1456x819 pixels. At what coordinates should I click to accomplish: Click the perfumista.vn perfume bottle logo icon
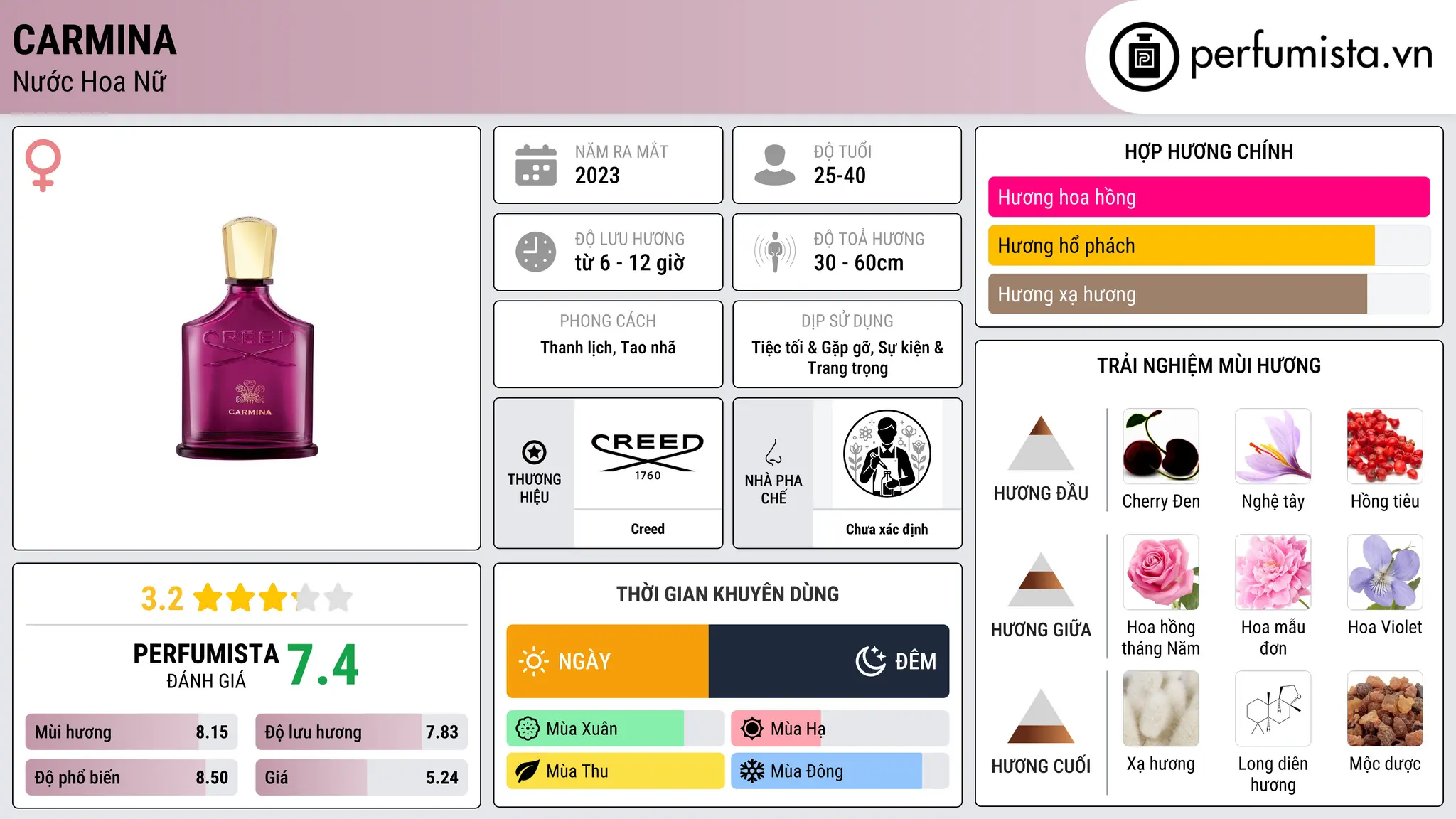click(x=1144, y=57)
